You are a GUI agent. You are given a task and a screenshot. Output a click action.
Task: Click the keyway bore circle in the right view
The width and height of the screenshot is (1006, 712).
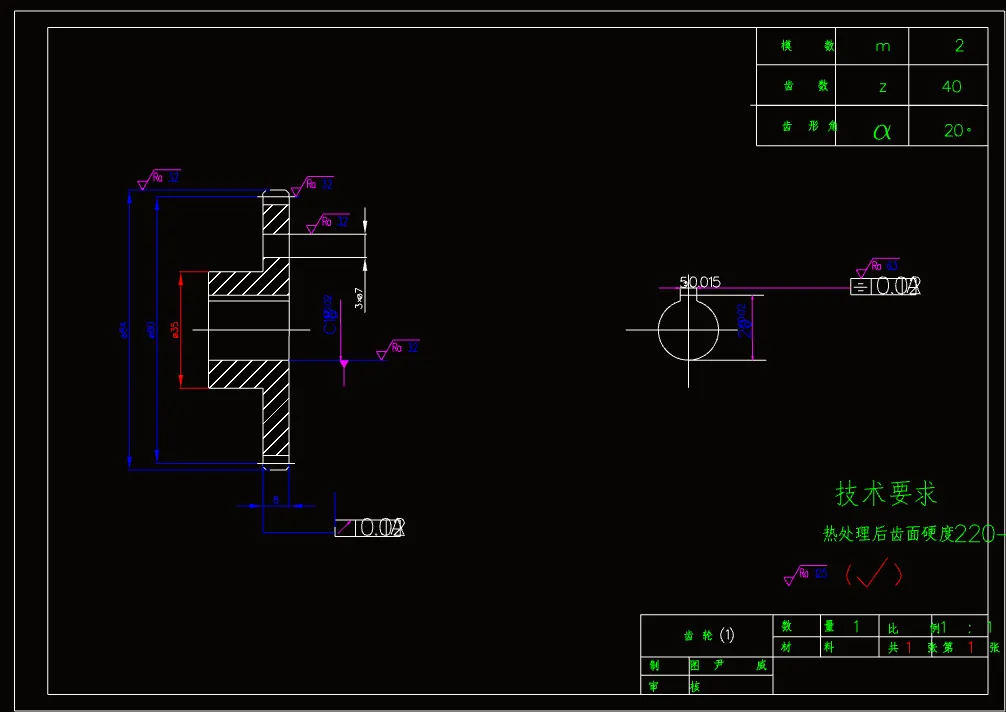click(688, 330)
